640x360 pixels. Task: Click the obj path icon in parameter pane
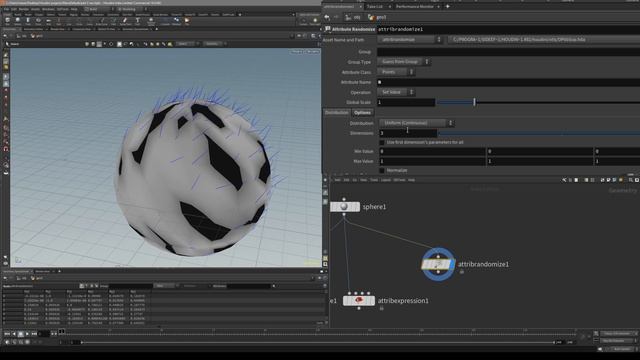point(348,17)
